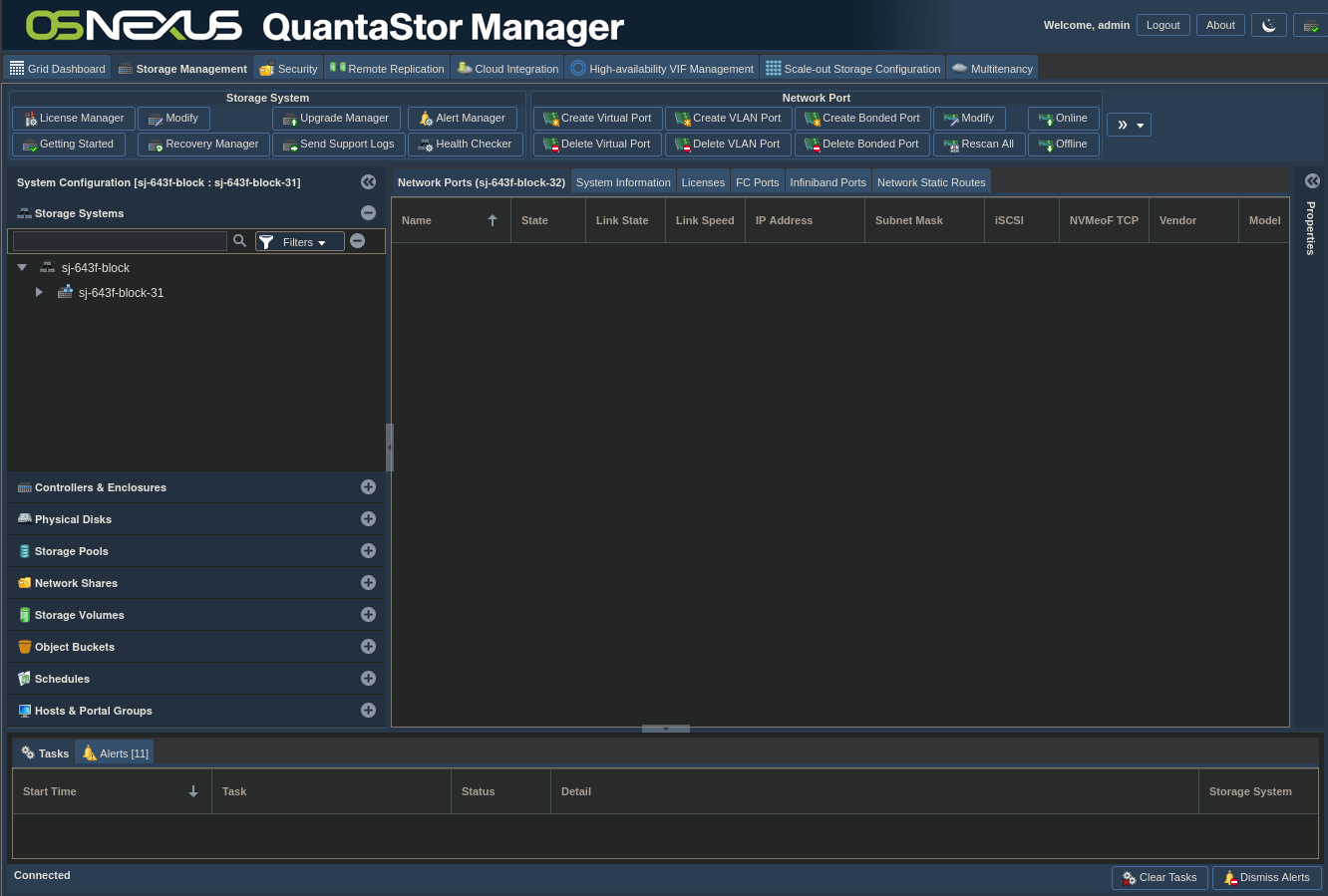
Task: Set network port Online
Action: click(x=1063, y=119)
